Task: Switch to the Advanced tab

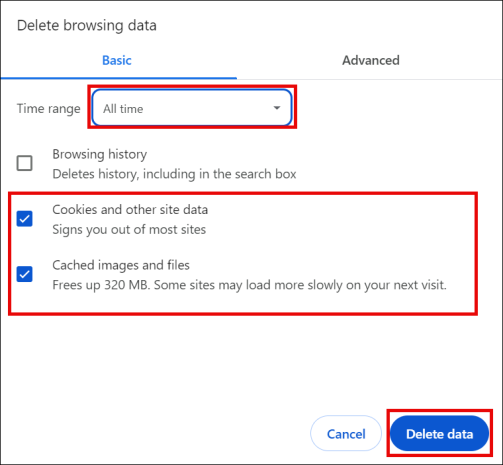Action: [371, 61]
